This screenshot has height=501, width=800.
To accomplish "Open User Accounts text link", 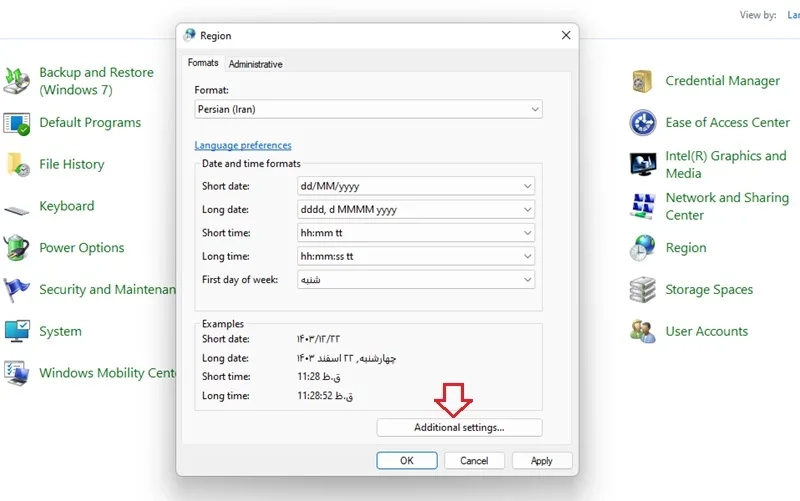I will click(707, 332).
